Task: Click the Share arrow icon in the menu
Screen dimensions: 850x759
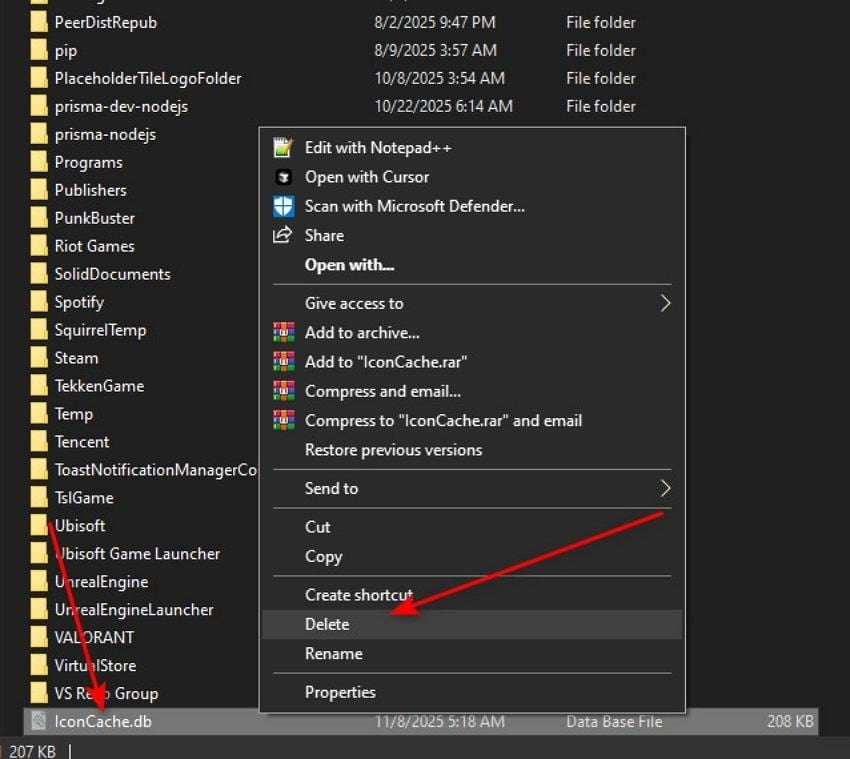Action: pyautogui.click(x=283, y=235)
